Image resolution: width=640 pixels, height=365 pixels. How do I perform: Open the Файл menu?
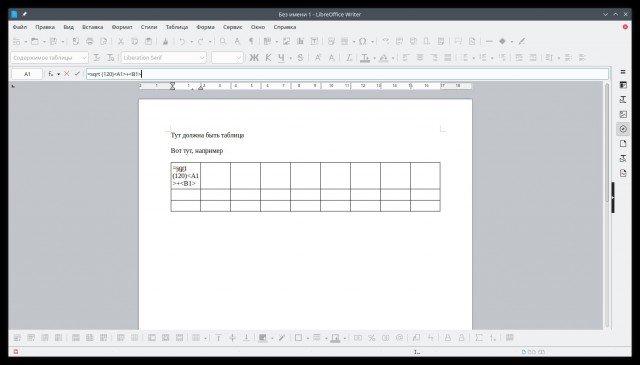[x=20, y=27]
